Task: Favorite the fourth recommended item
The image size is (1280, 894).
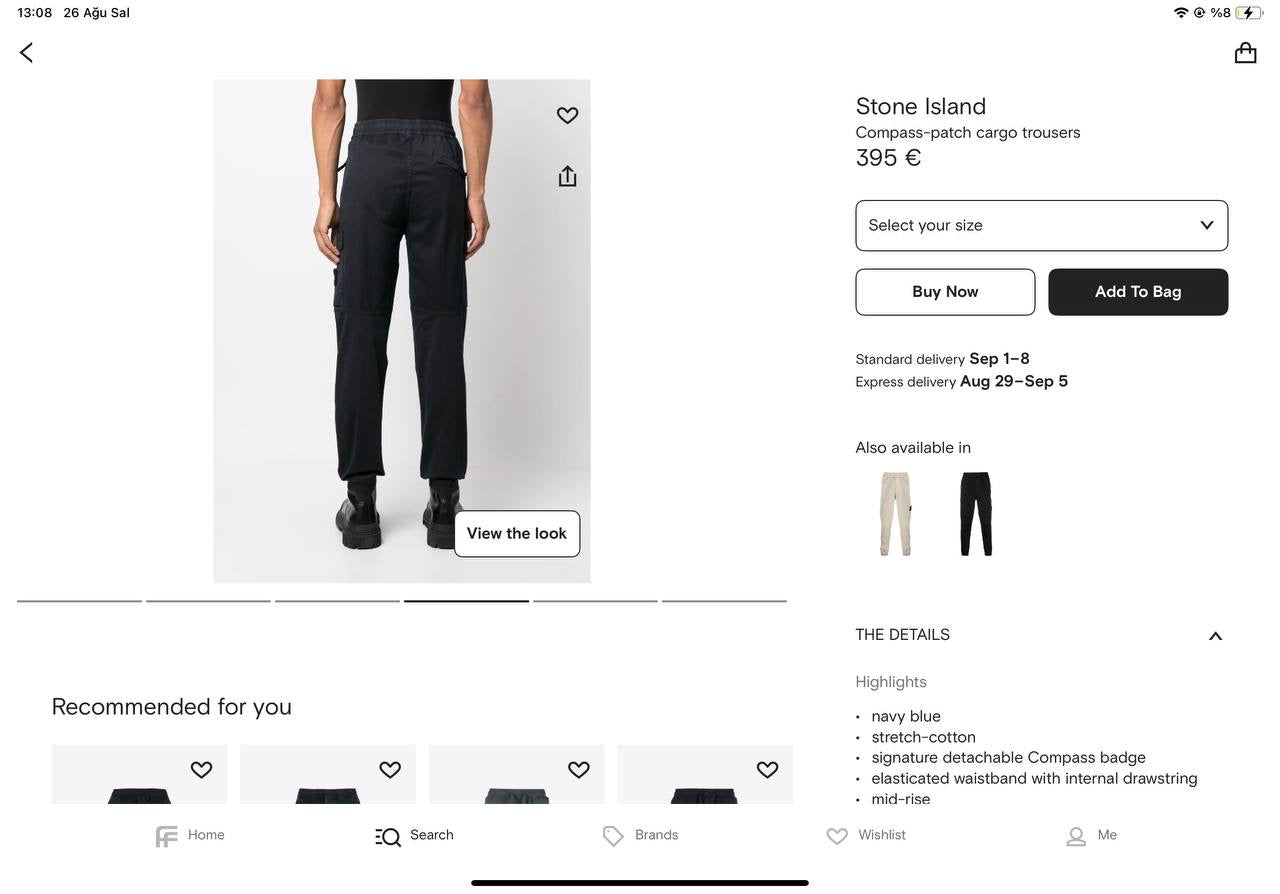Action: point(767,770)
